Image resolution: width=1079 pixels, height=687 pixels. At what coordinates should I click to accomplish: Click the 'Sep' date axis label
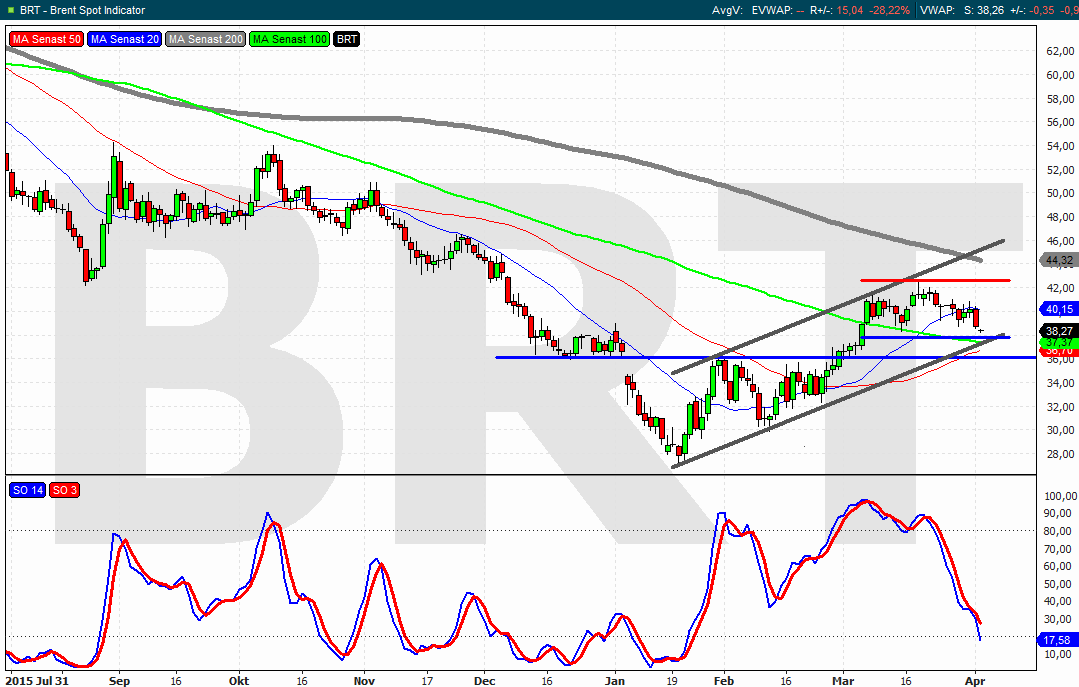tap(119, 681)
